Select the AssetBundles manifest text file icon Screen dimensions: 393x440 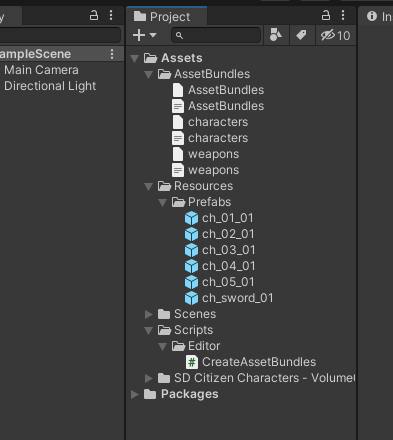[178, 106]
